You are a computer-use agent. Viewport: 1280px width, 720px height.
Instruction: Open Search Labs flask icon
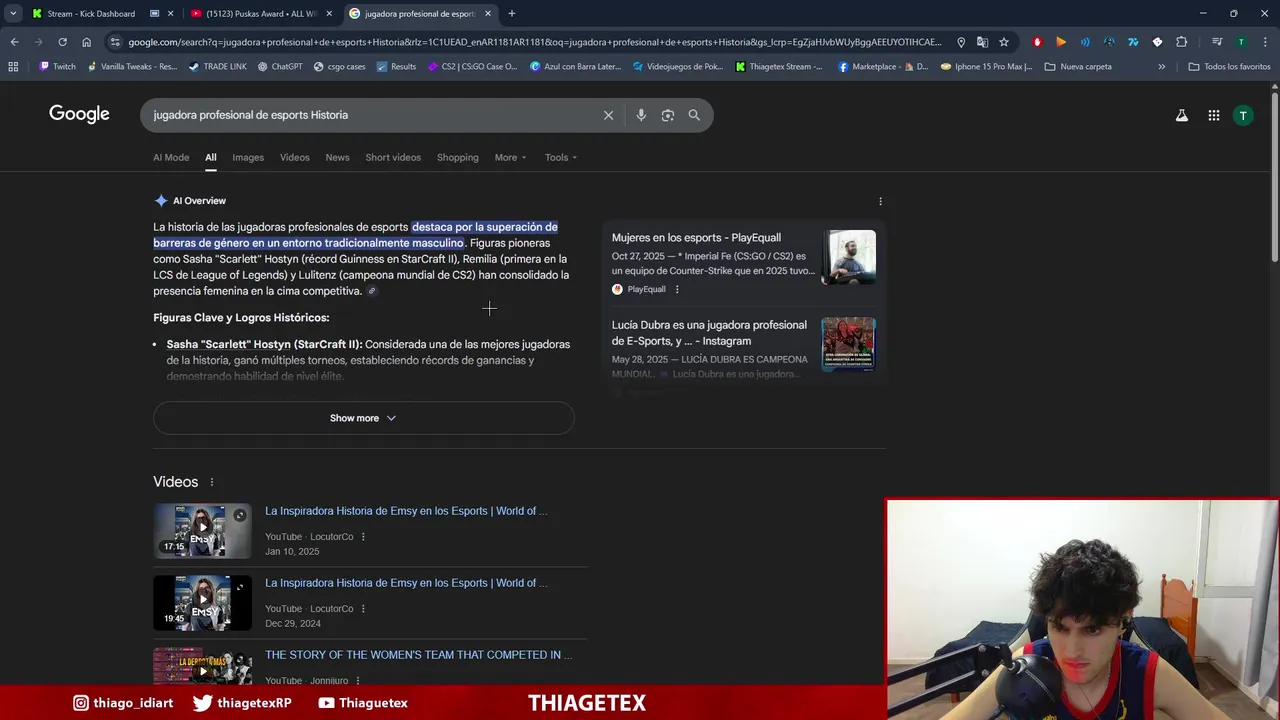tap(1182, 115)
